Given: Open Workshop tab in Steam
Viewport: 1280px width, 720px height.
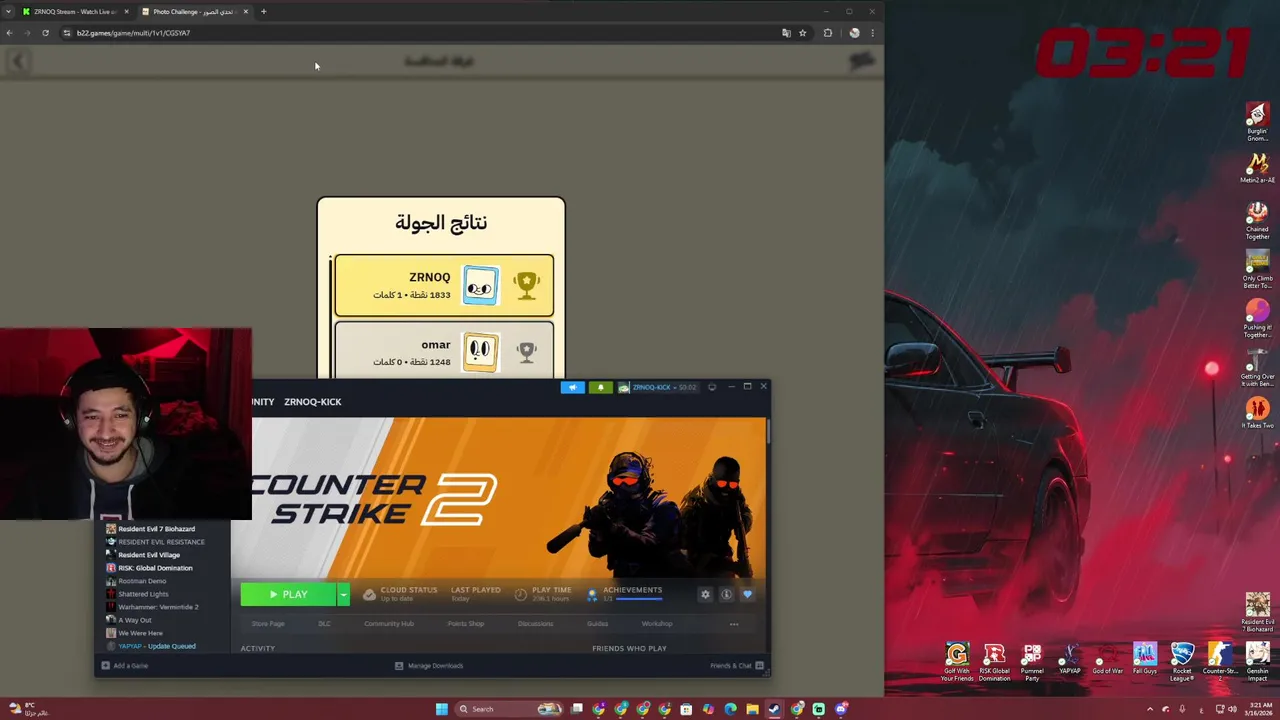Looking at the screenshot, I should pyautogui.click(x=657, y=624).
